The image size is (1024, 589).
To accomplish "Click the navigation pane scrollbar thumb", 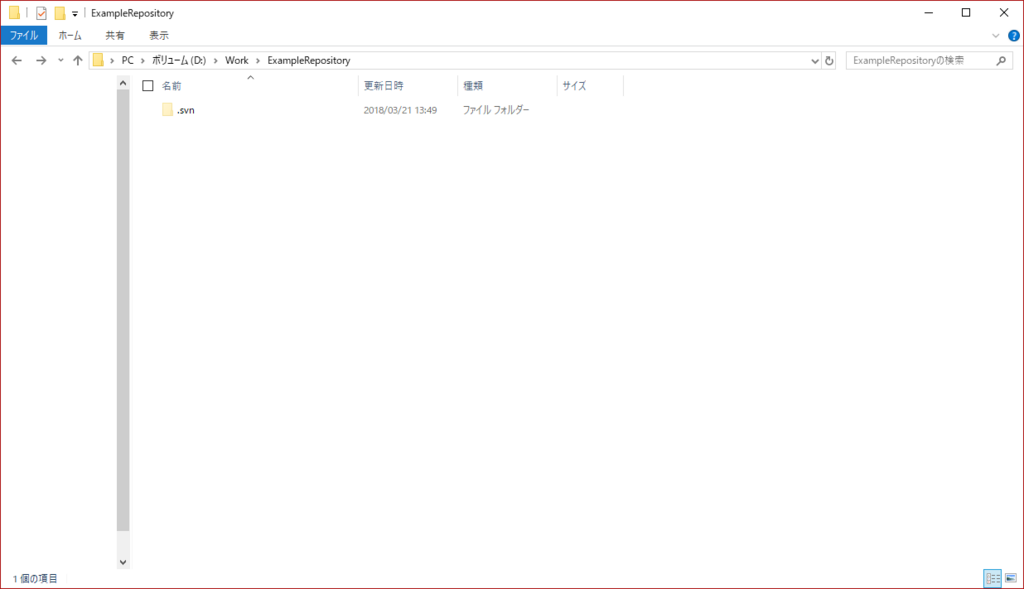I will point(123,310).
